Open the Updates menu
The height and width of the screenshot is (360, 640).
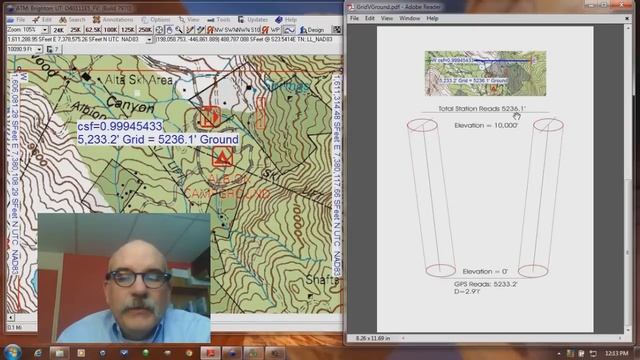(x=253, y=20)
